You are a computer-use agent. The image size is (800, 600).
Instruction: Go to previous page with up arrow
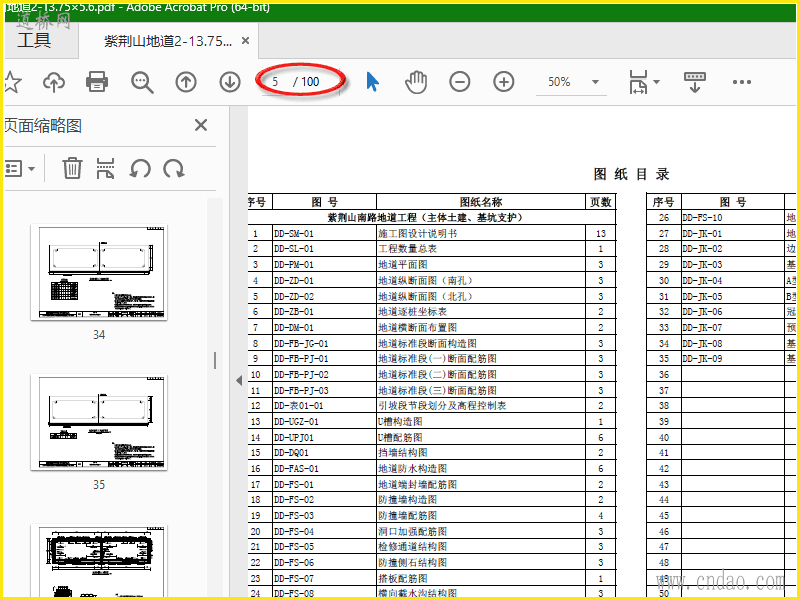186,82
